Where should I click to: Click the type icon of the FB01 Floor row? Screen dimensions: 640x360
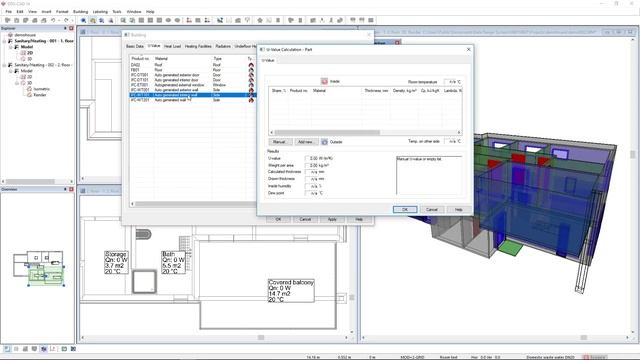click(251, 70)
